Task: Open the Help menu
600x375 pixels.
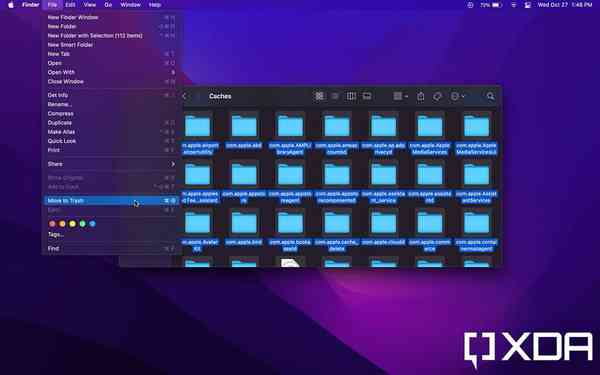Action: tap(155, 5)
